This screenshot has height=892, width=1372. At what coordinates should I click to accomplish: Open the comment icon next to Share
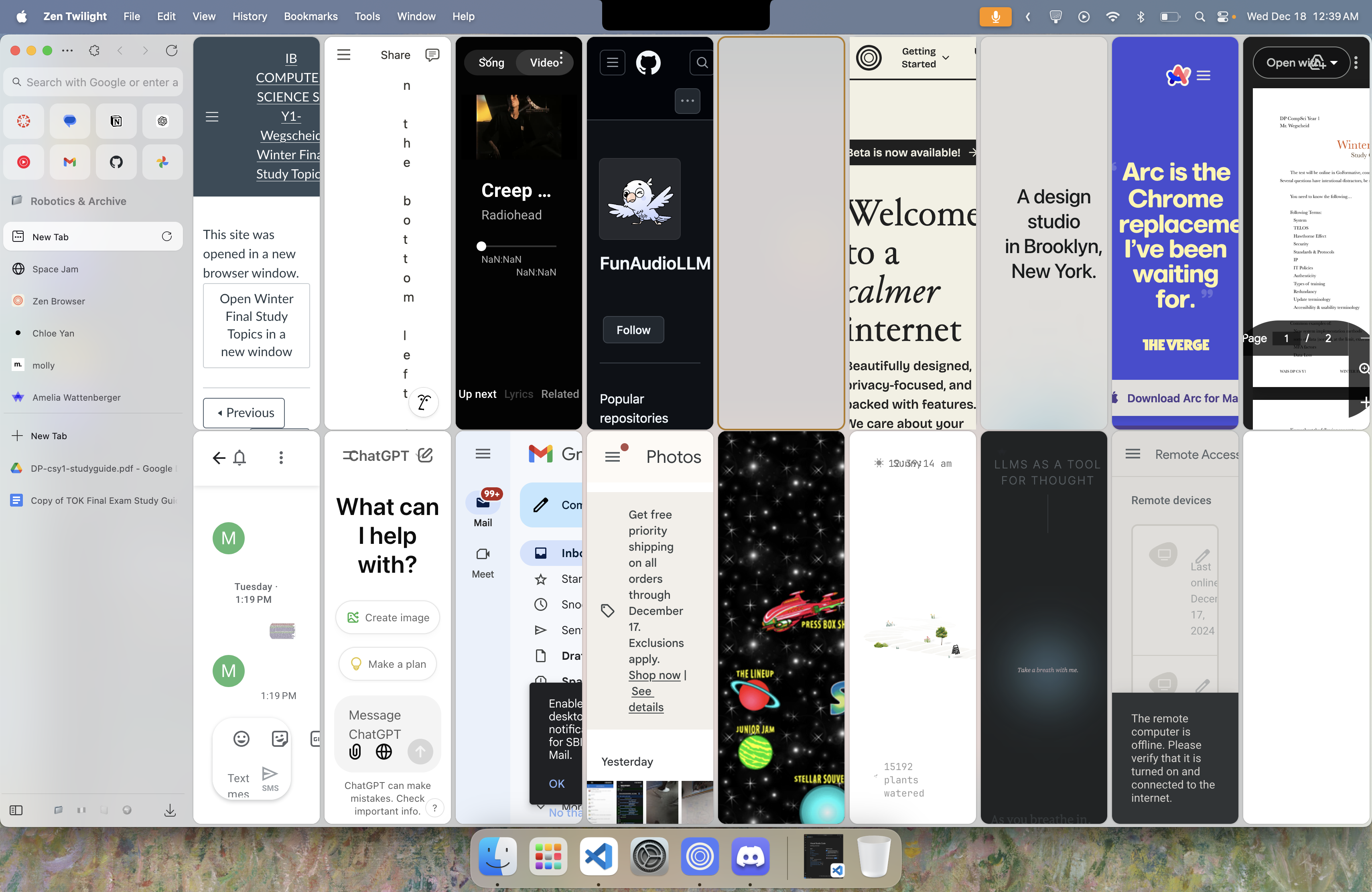(x=432, y=55)
